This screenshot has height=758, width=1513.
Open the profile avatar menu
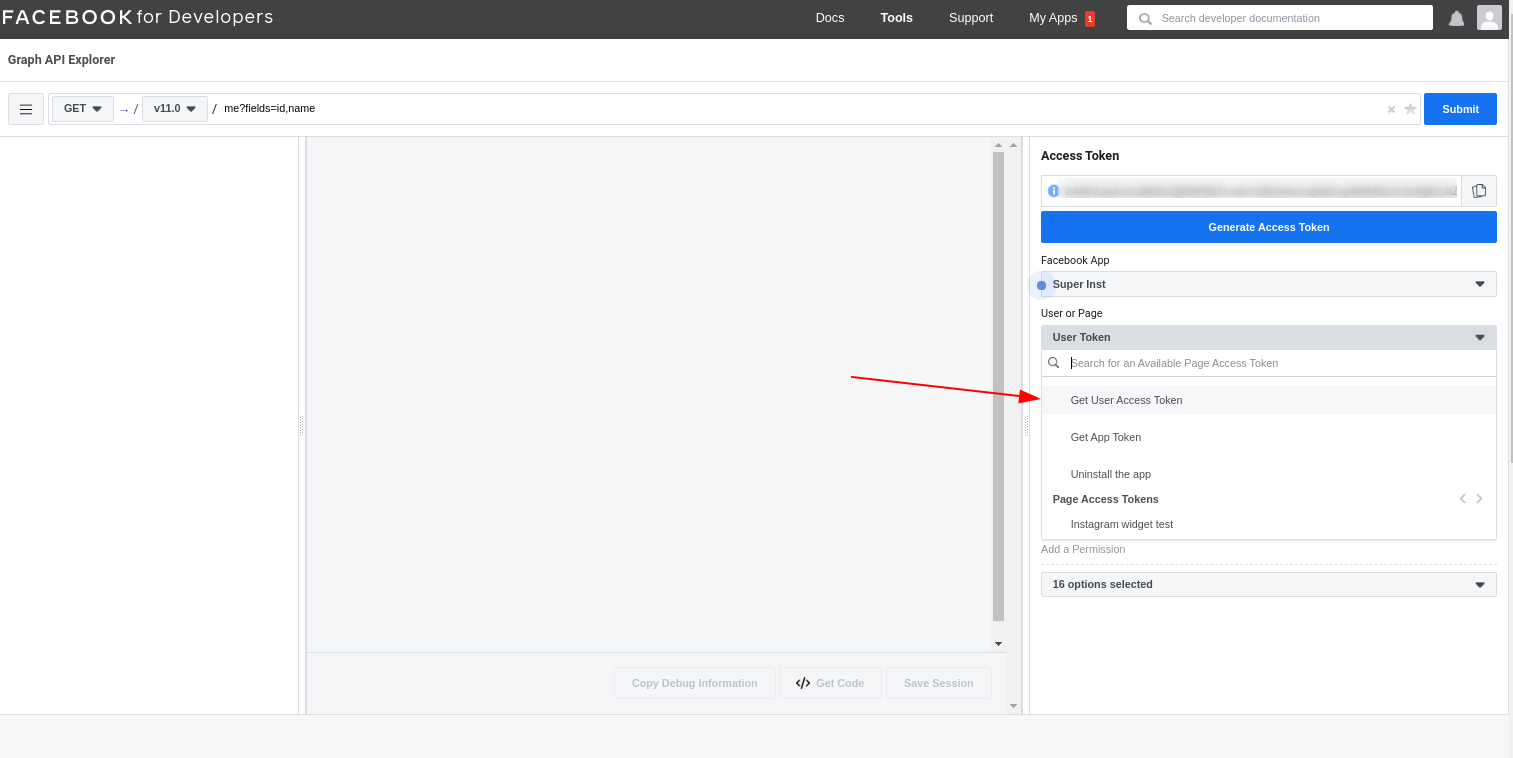1489,18
